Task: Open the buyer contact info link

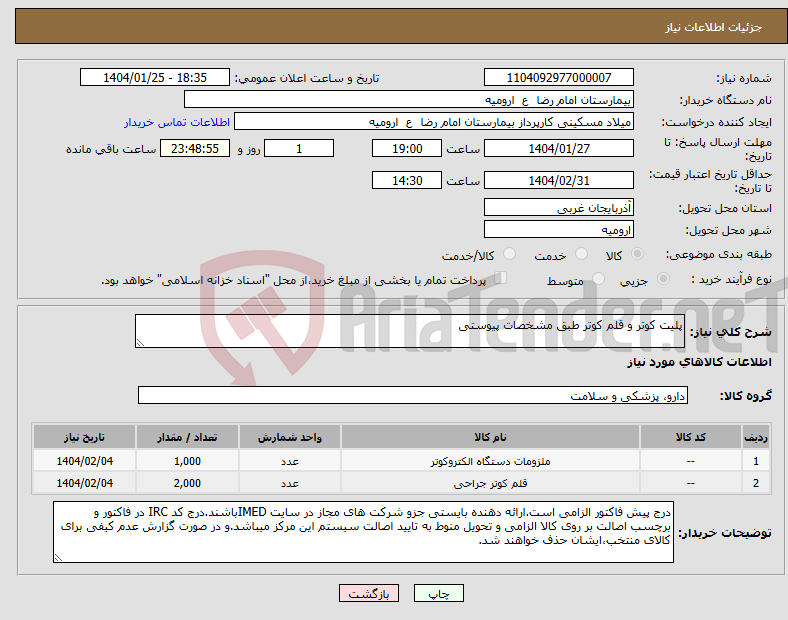Action: tap(177, 122)
